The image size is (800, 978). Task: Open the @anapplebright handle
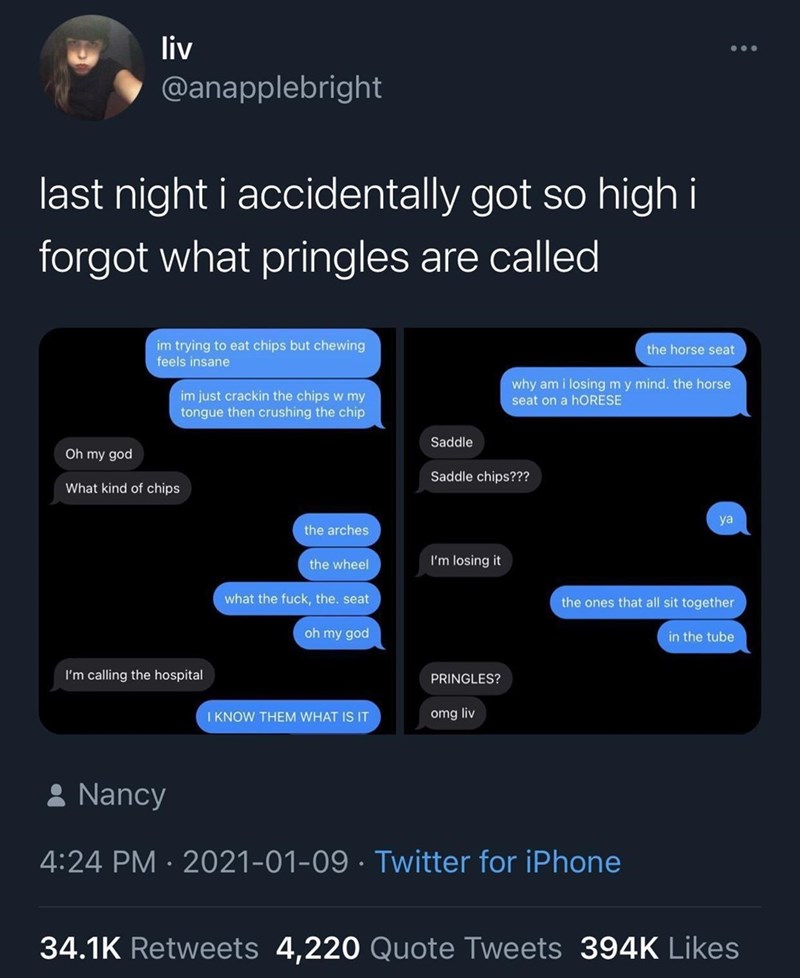270,87
